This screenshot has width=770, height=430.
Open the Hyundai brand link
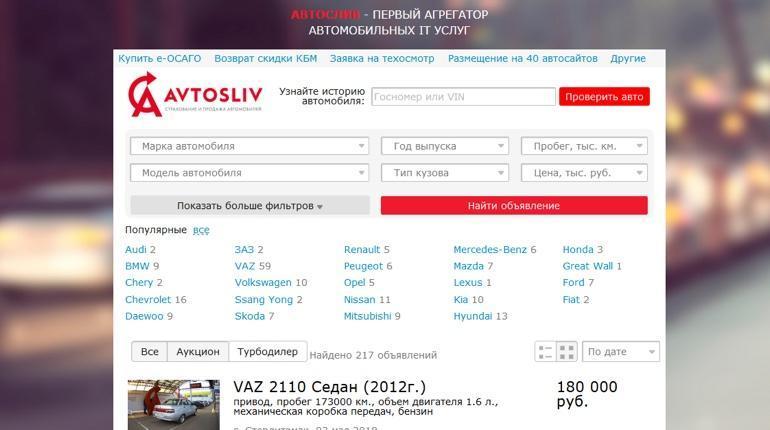(473, 316)
